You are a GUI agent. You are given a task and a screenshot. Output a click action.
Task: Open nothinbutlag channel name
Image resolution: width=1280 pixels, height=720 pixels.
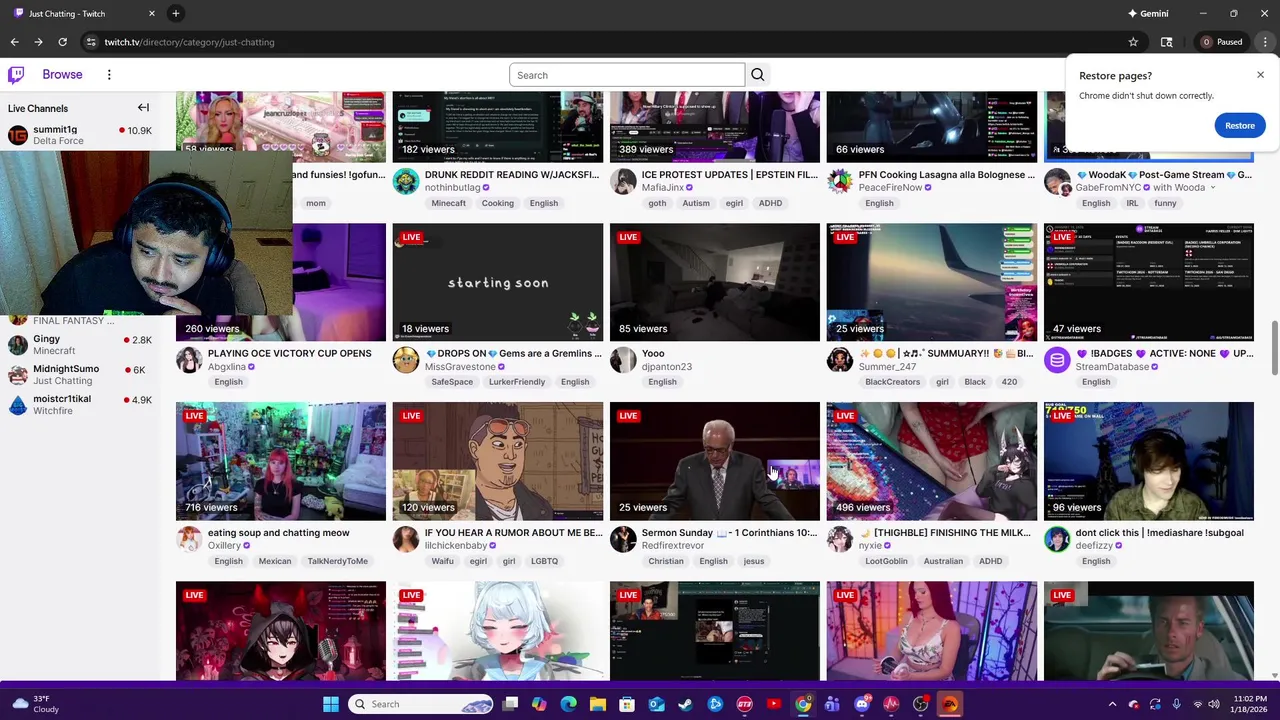pos(452,188)
